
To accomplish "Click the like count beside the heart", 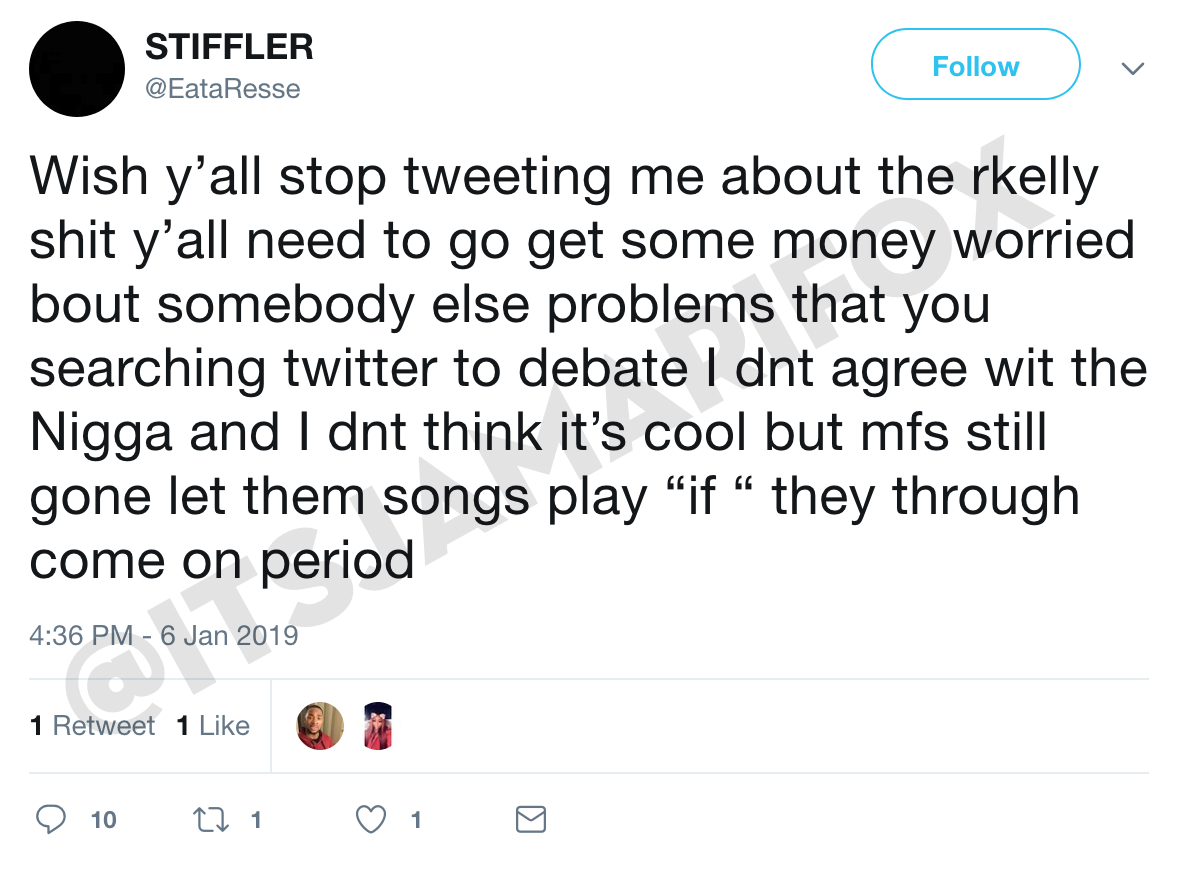I will coord(416,821).
